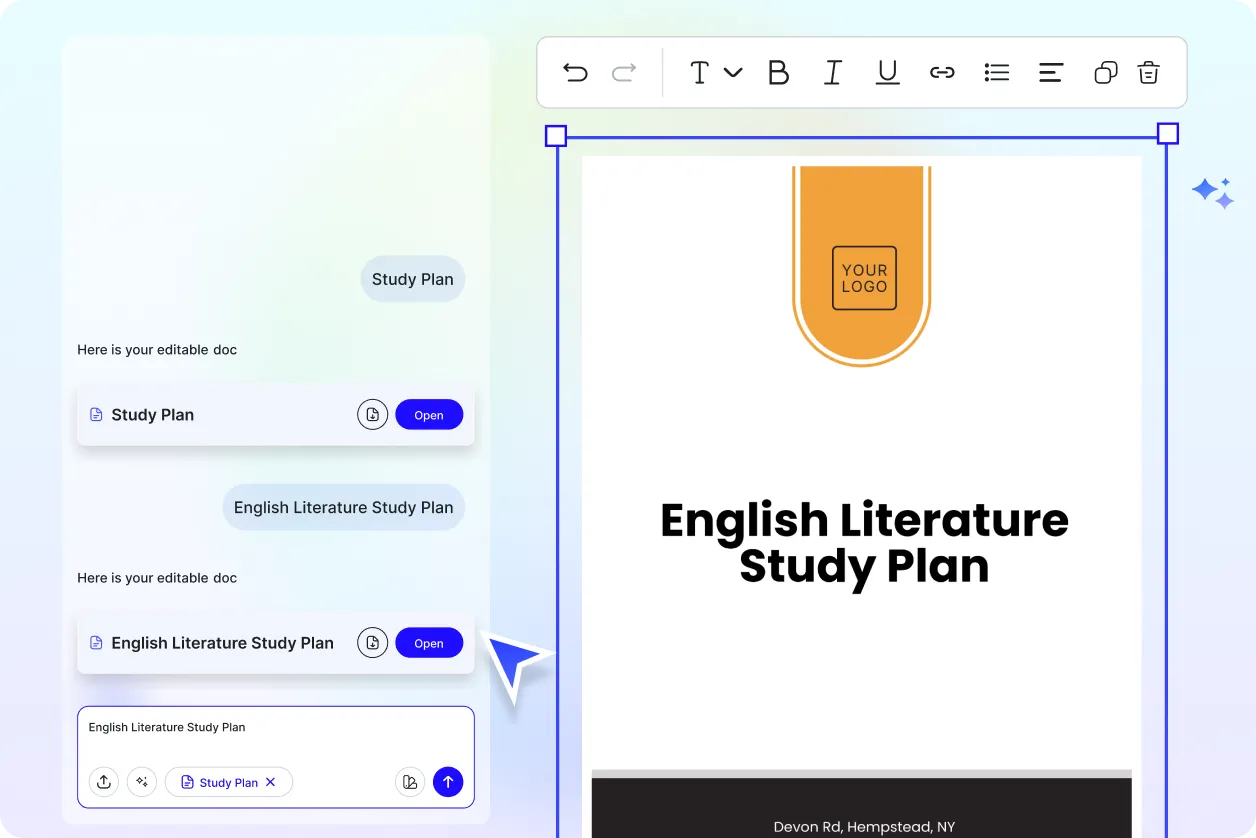Click document icon on English Literature card

pyautogui.click(x=97, y=643)
